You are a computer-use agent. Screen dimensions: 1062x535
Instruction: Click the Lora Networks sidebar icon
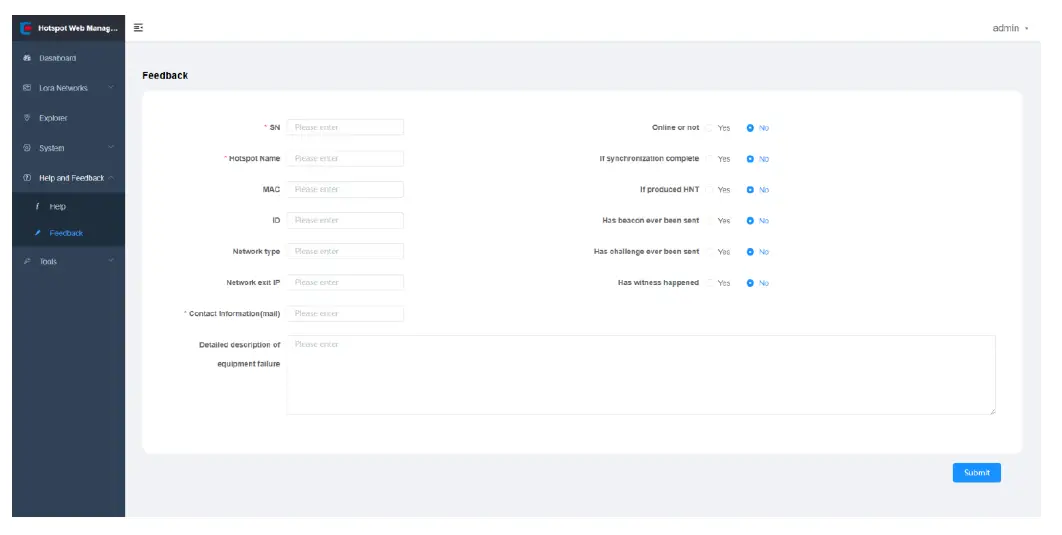coord(27,88)
